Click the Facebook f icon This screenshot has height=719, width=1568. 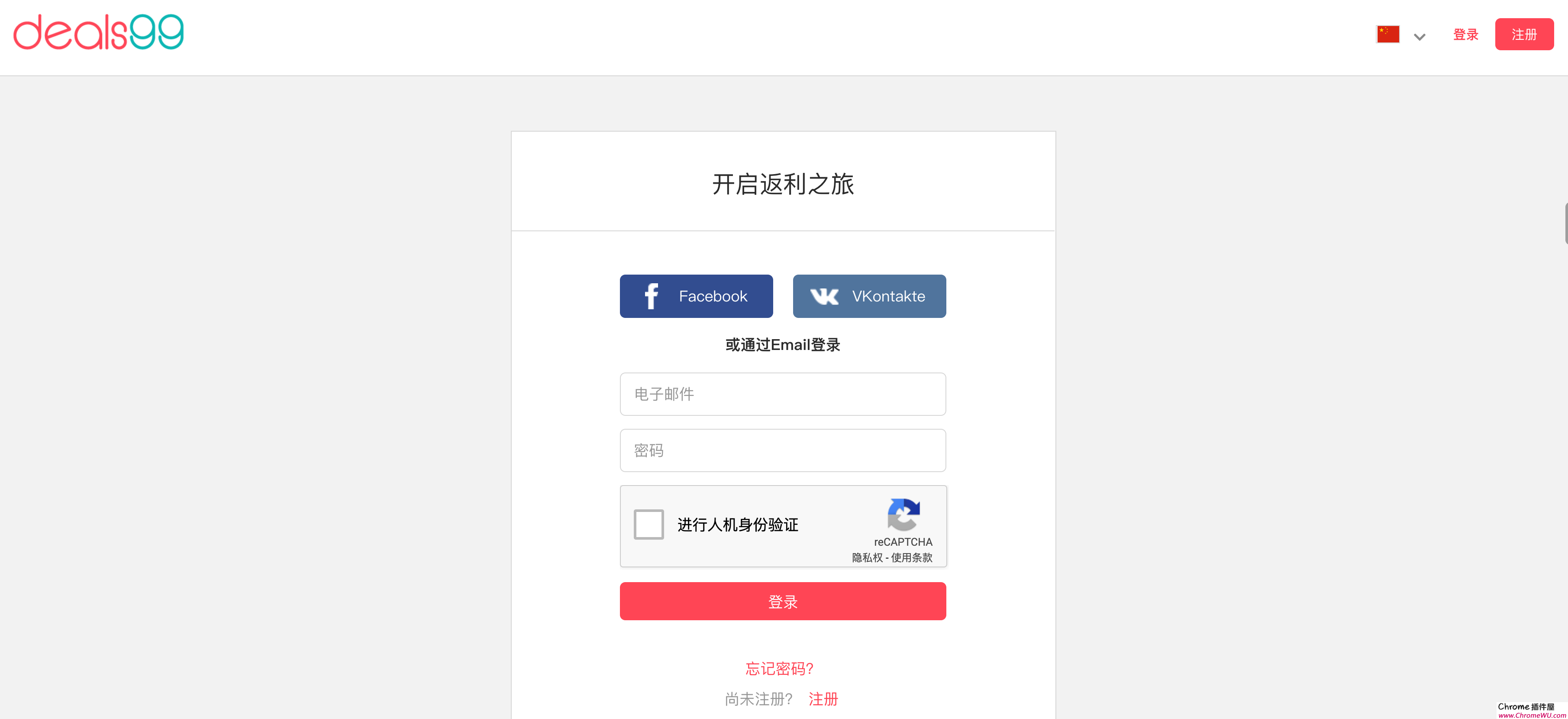(651, 297)
